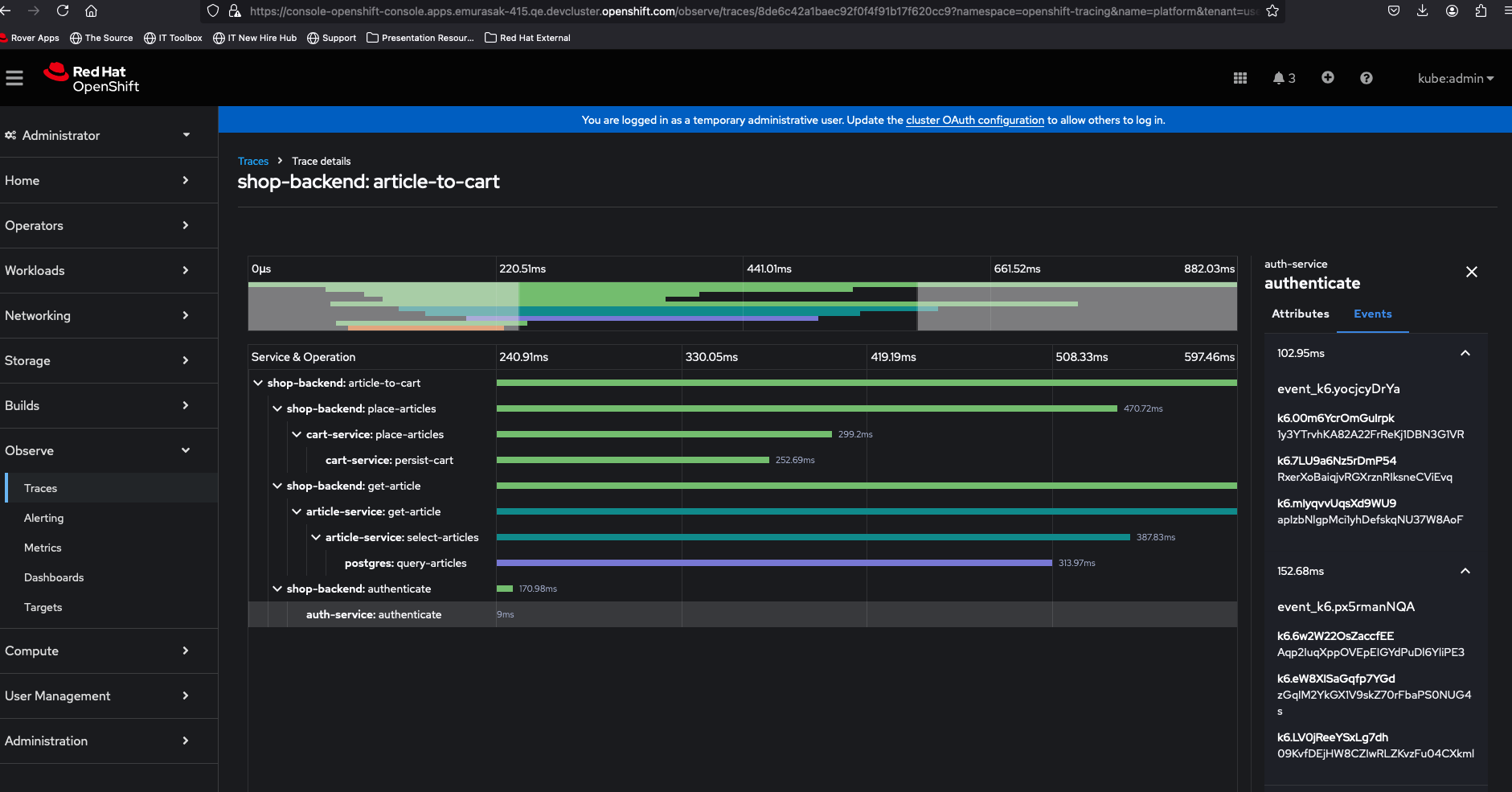Collapse article-service: get-article span

(297, 511)
